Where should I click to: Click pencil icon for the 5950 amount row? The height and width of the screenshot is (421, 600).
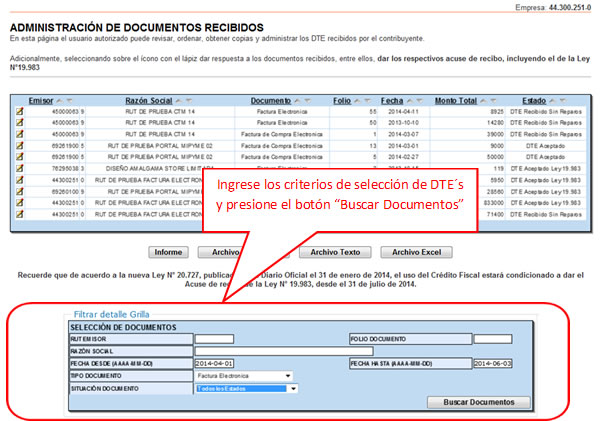coord(20,180)
